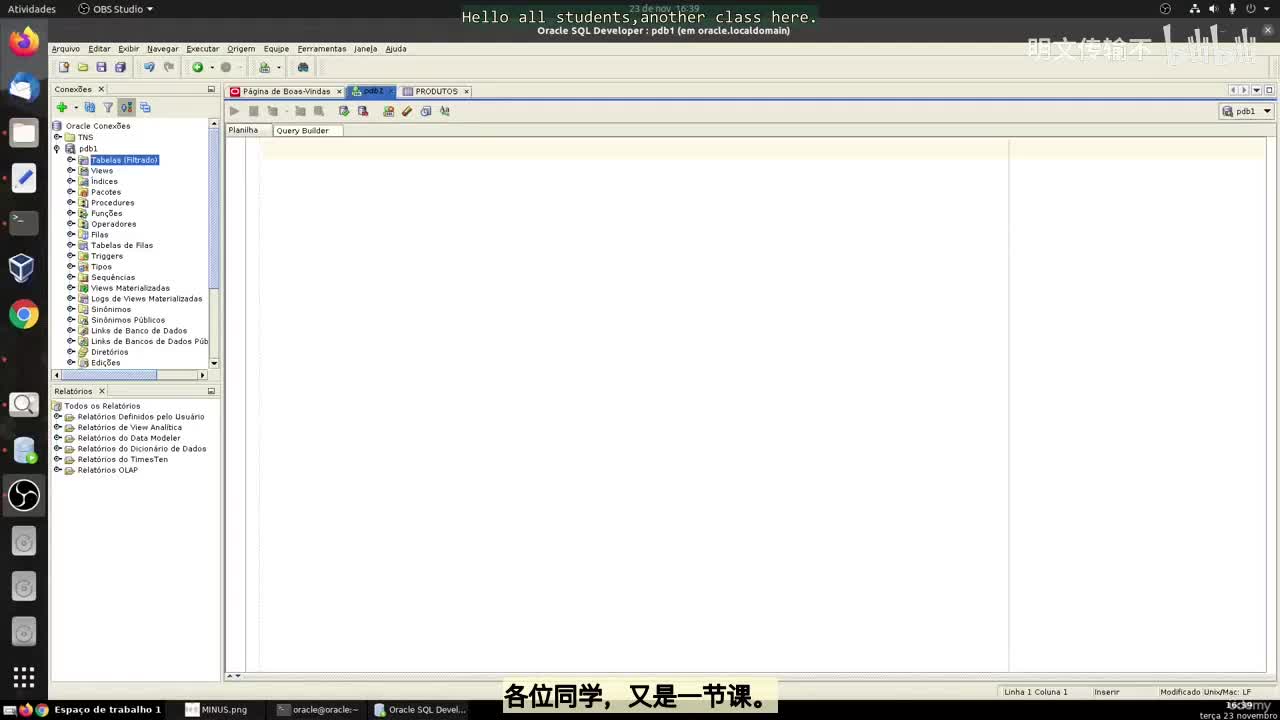Screen dimensions: 1280x720
Task: Click Oracle SQL Developer taskbar button
Action: (x=420, y=709)
